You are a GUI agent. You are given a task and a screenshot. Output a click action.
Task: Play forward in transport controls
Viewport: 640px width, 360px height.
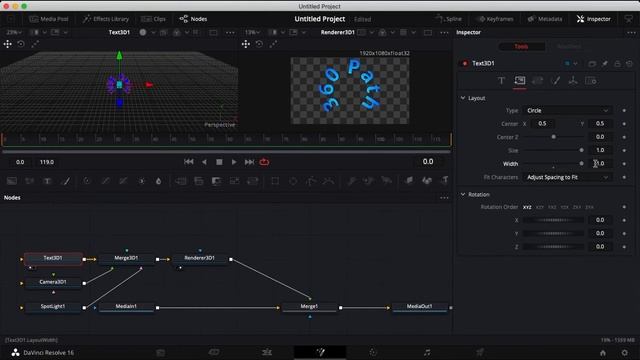click(x=234, y=162)
